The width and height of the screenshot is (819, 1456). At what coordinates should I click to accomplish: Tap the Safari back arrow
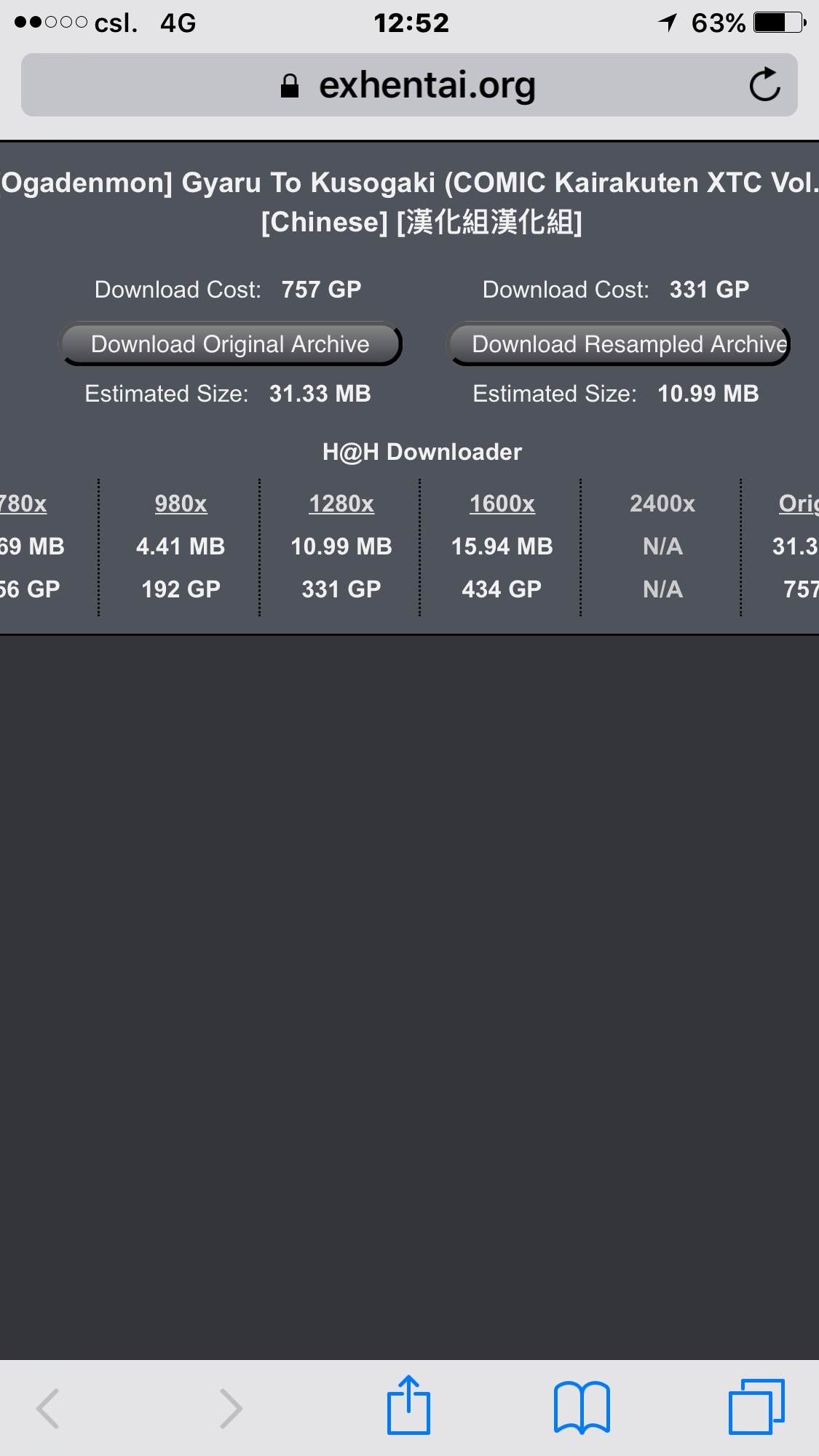tap(48, 1408)
